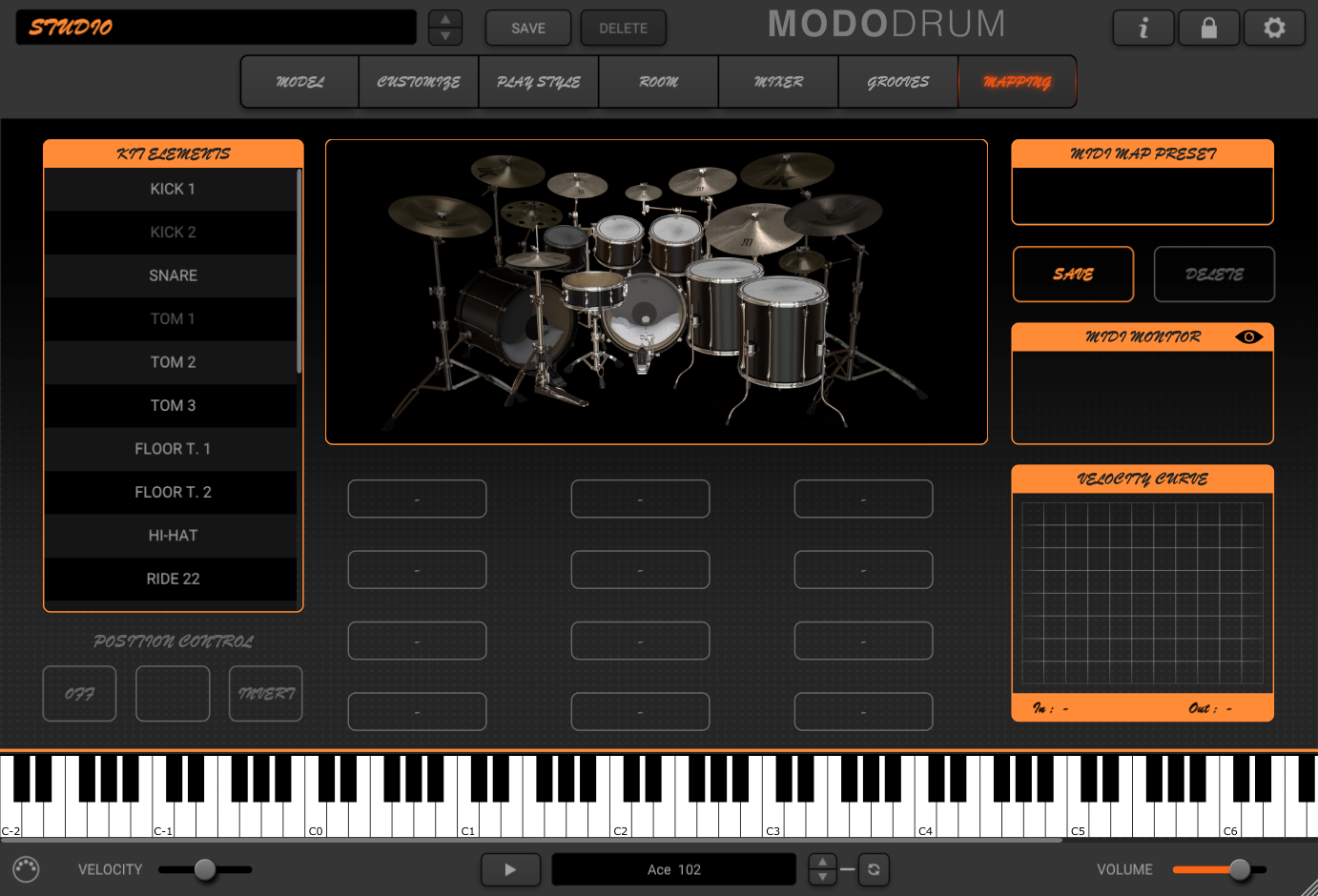Turn position control Off
1318x896 pixels.
pos(79,694)
